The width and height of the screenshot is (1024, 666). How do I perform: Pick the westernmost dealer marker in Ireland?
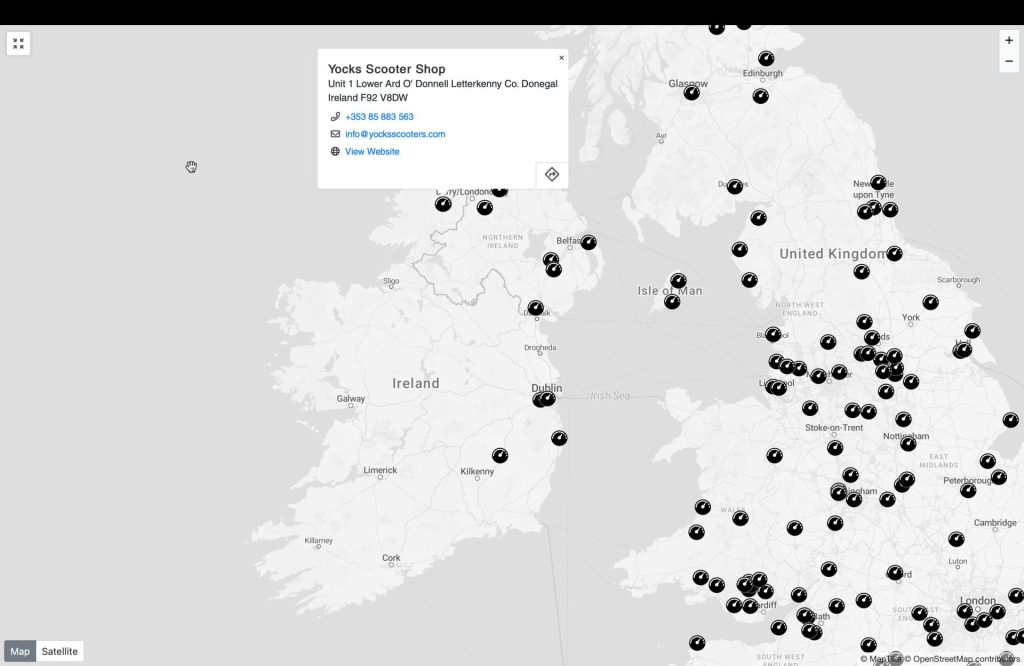[443, 204]
